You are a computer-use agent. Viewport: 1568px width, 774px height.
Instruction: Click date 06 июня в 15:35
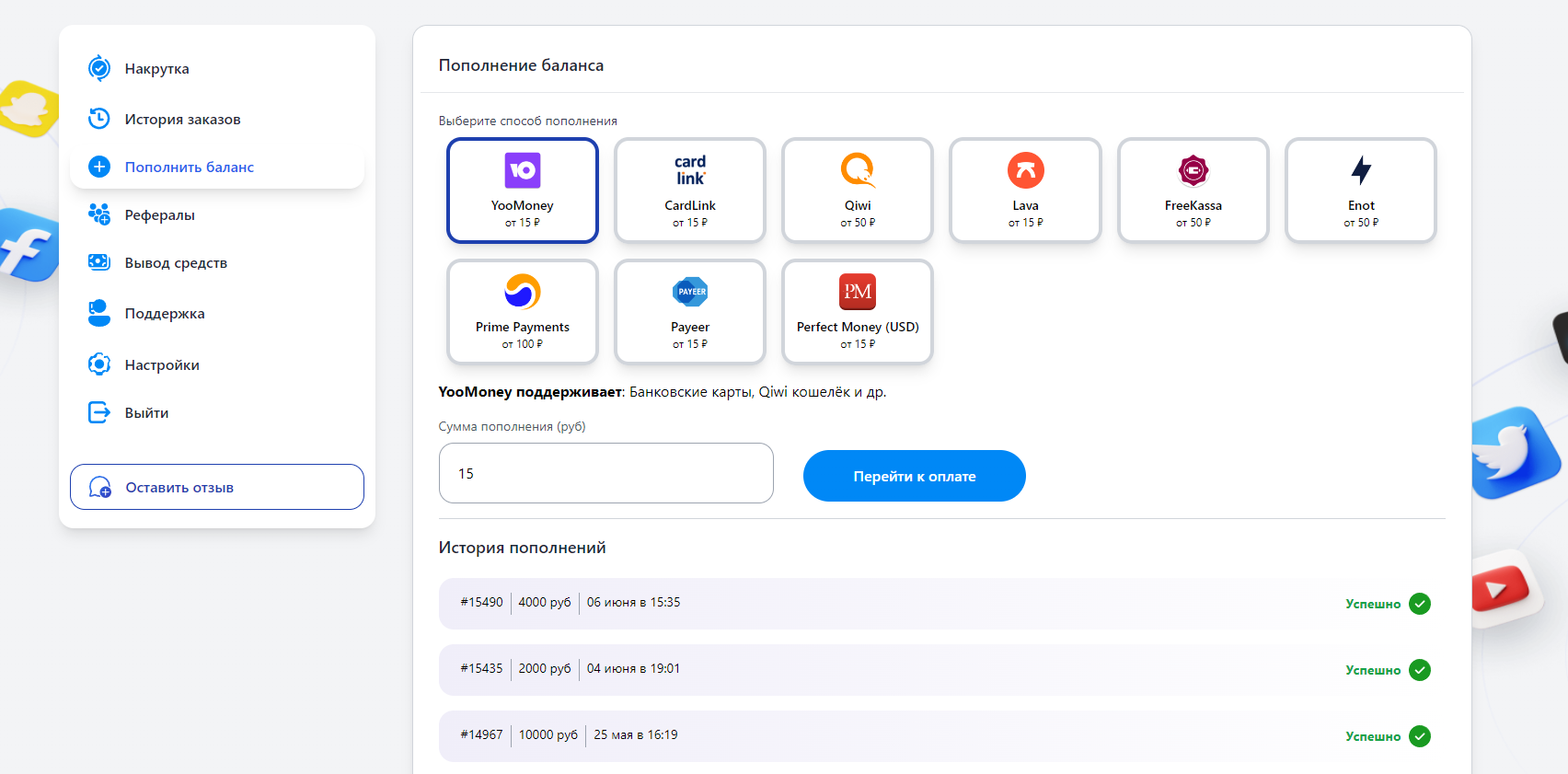(633, 602)
